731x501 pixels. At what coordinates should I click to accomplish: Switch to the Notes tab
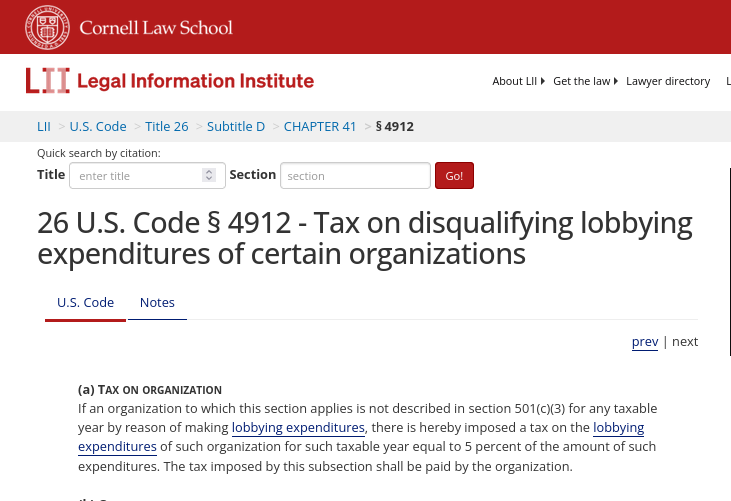(x=157, y=302)
